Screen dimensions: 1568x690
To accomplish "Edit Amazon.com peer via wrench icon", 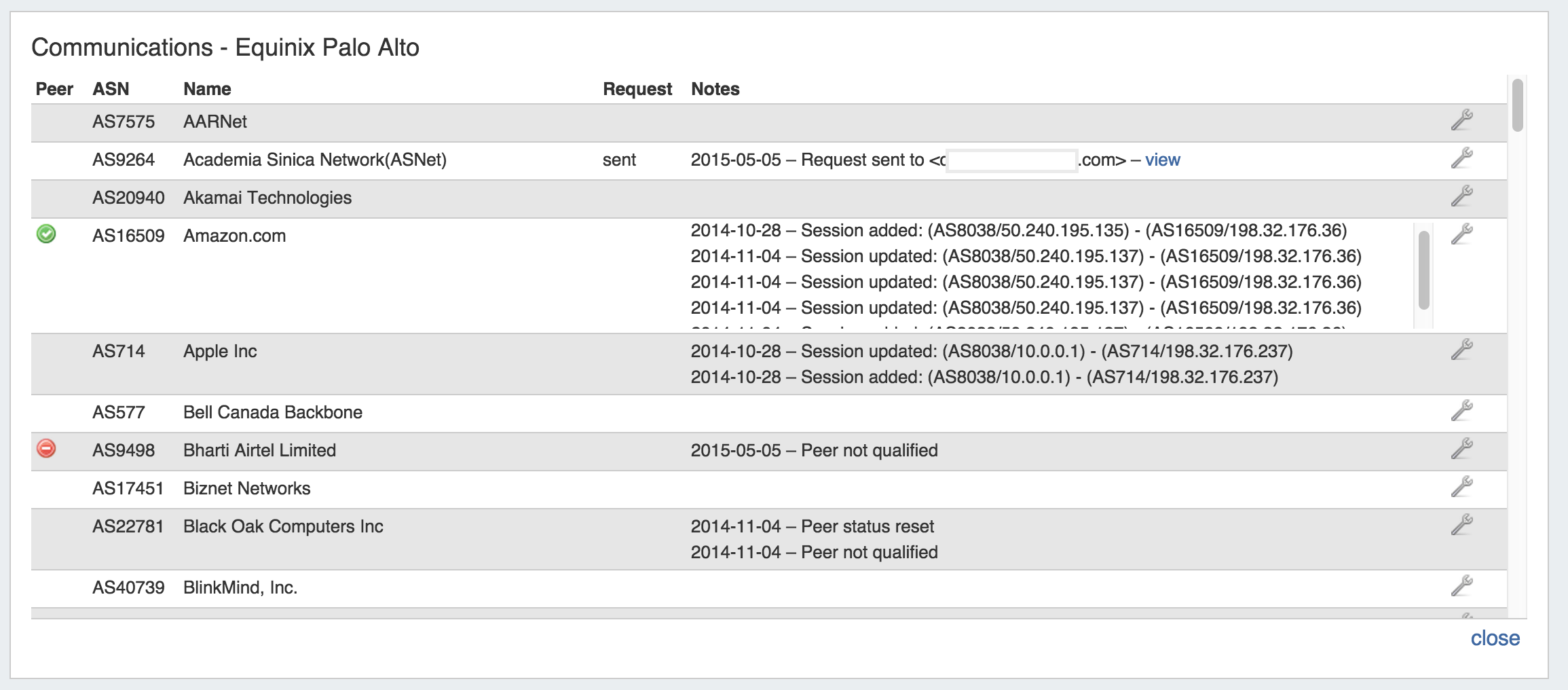I will 1461,234.
